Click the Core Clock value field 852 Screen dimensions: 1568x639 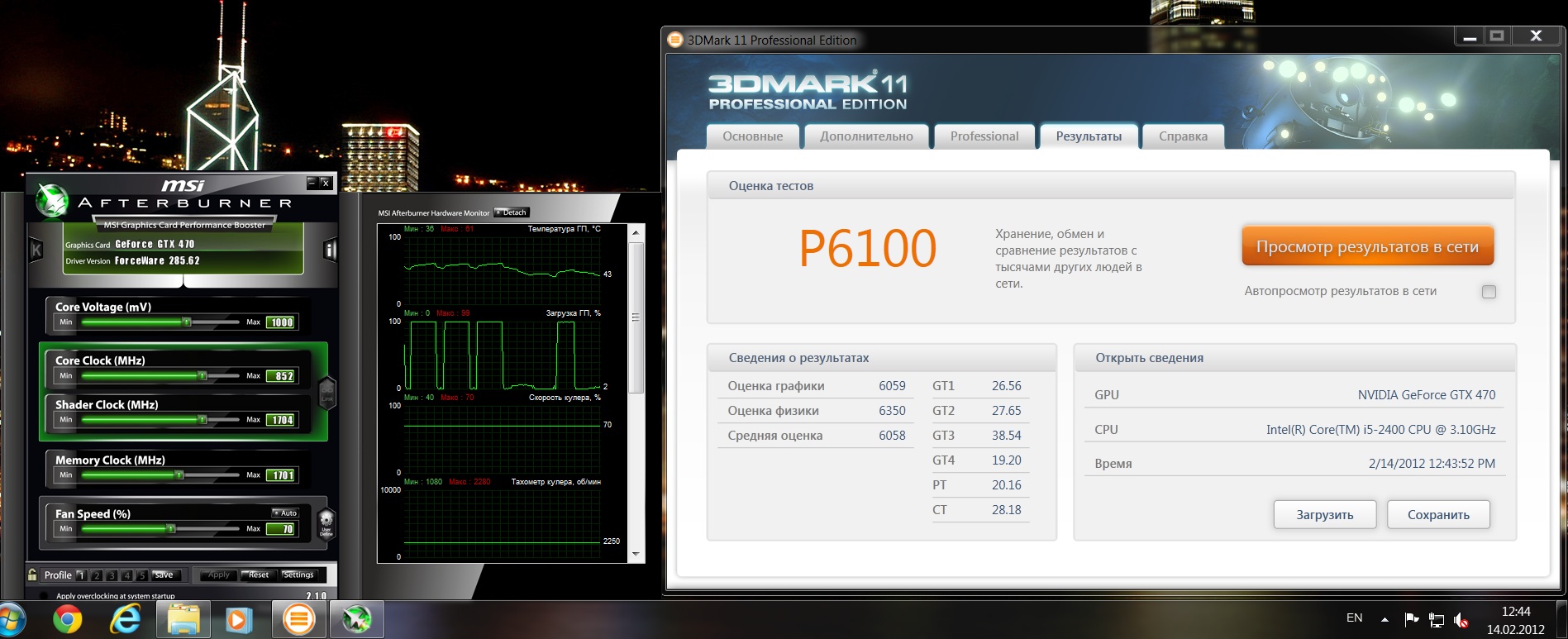click(281, 376)
